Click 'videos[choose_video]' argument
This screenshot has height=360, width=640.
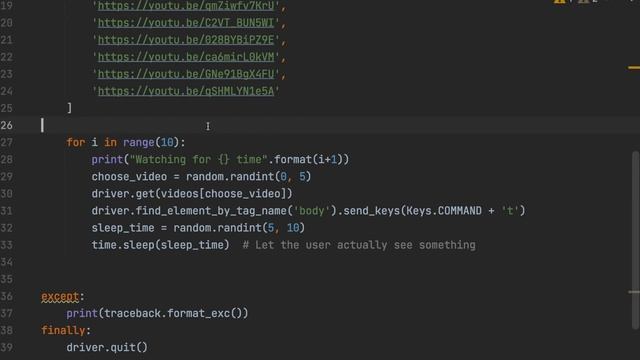(x=224, y=194)
